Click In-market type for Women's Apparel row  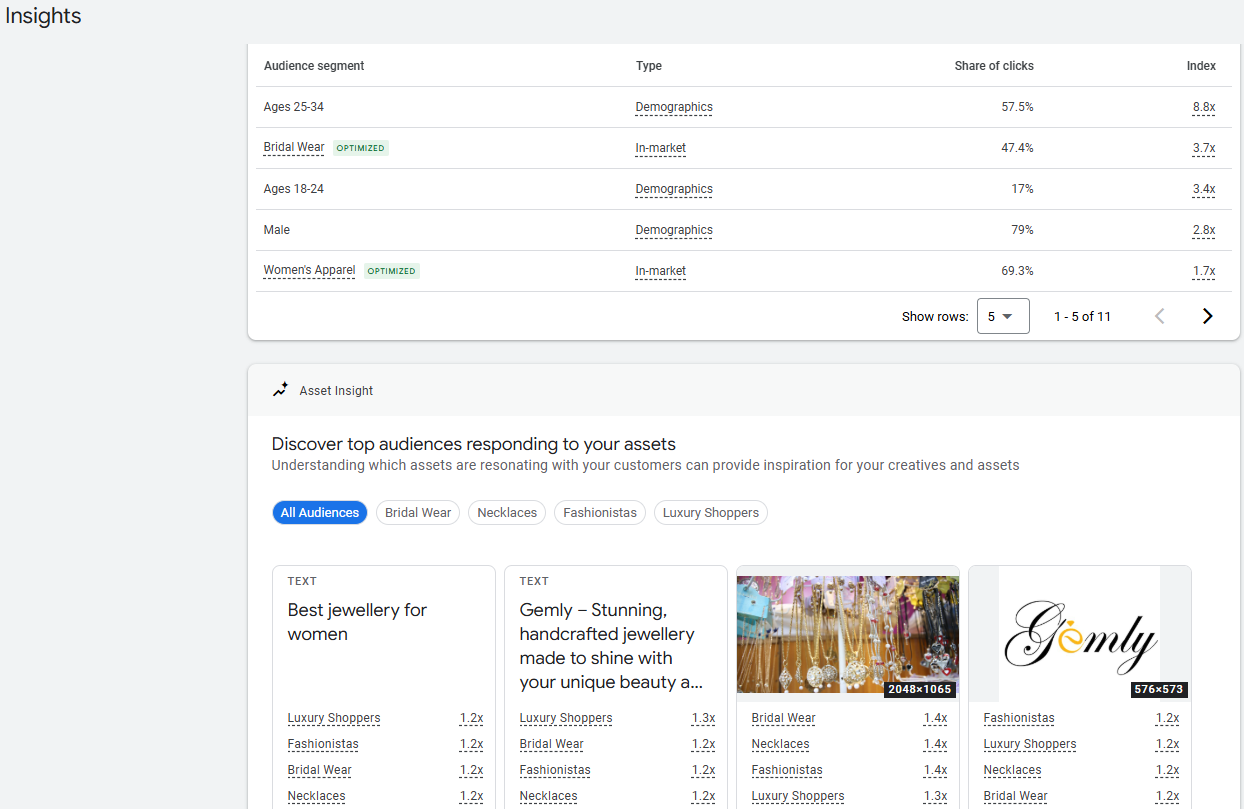coord(661,271)
